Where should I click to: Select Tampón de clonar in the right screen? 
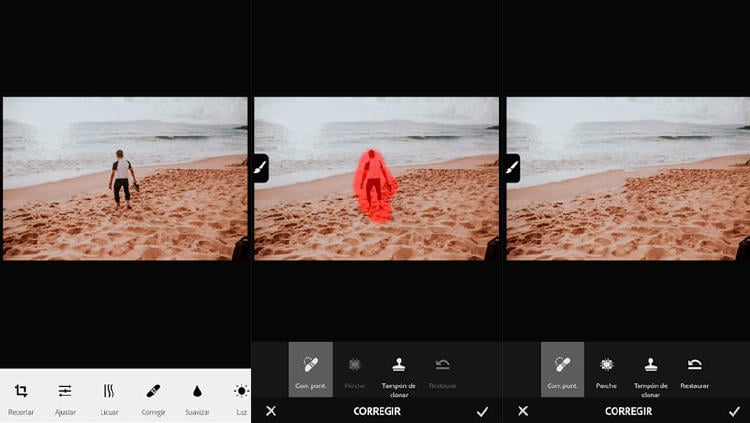[650, 368]
